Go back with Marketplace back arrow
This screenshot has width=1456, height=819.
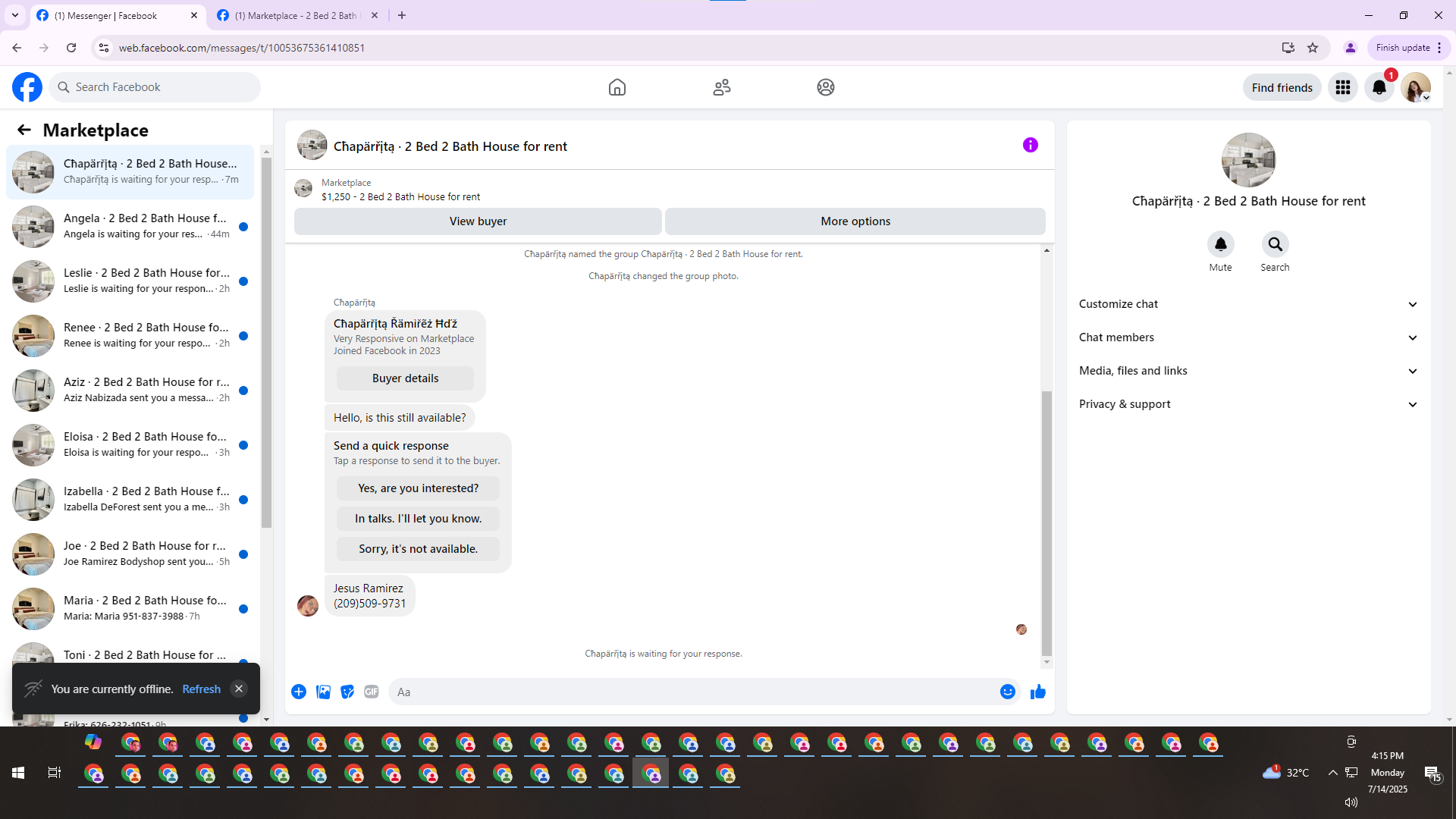pyautogui.click(x=24, y=130)
